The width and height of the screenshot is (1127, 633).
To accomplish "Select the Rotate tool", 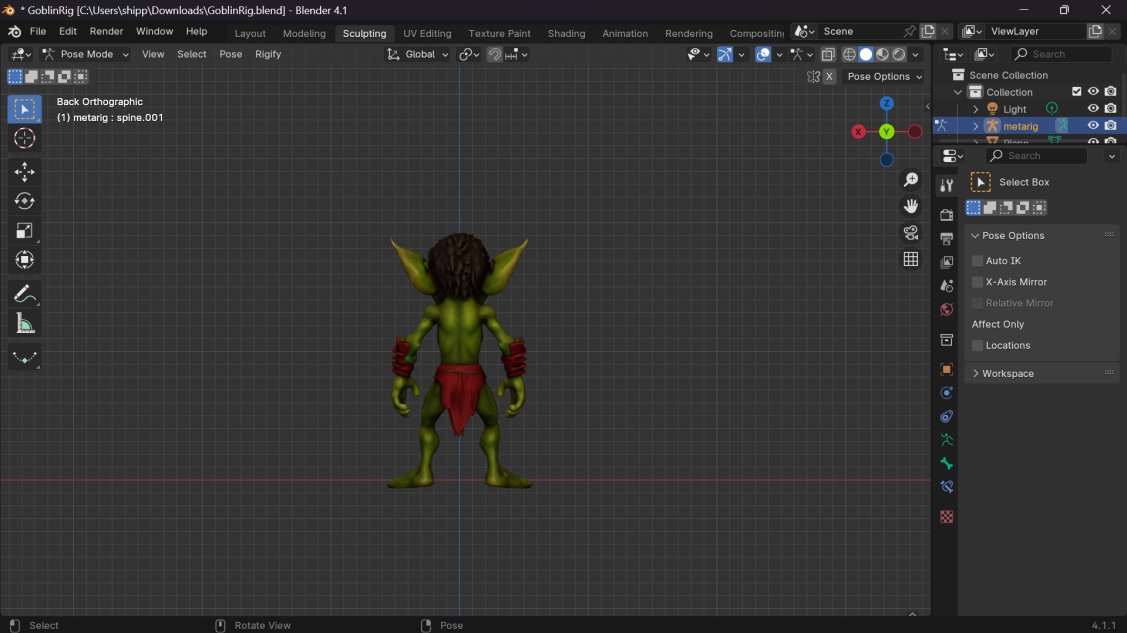I will (25, 202).
